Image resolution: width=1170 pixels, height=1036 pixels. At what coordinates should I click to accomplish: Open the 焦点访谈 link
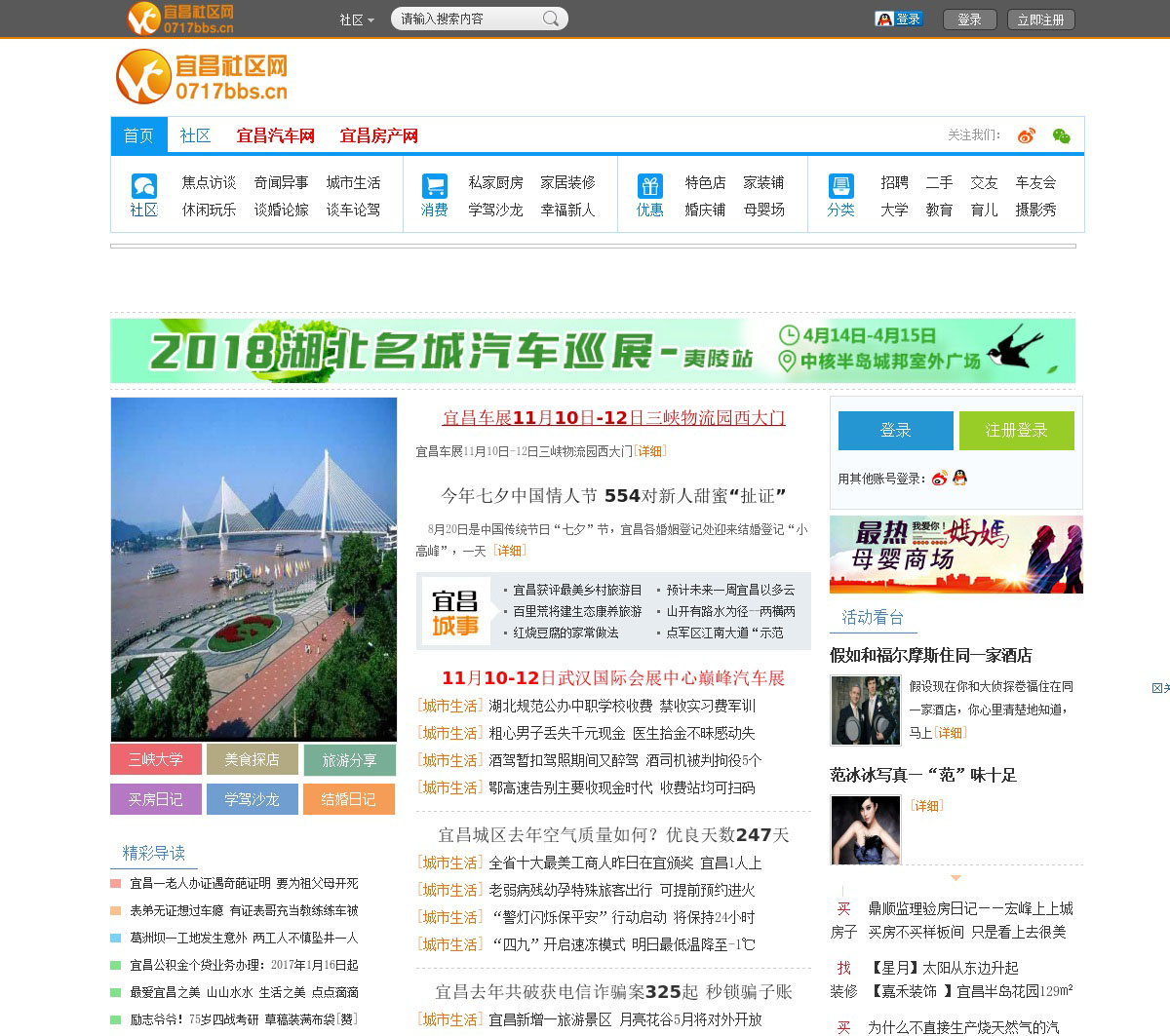209,182
